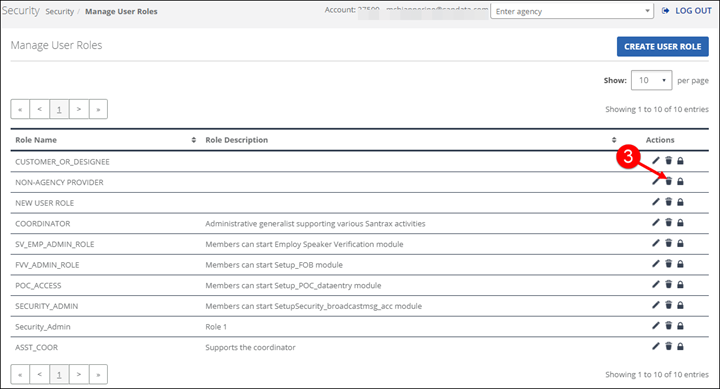720x389 pixels.
Task: Go to previous page in bottom pagination
Action: tap(39, 374)
